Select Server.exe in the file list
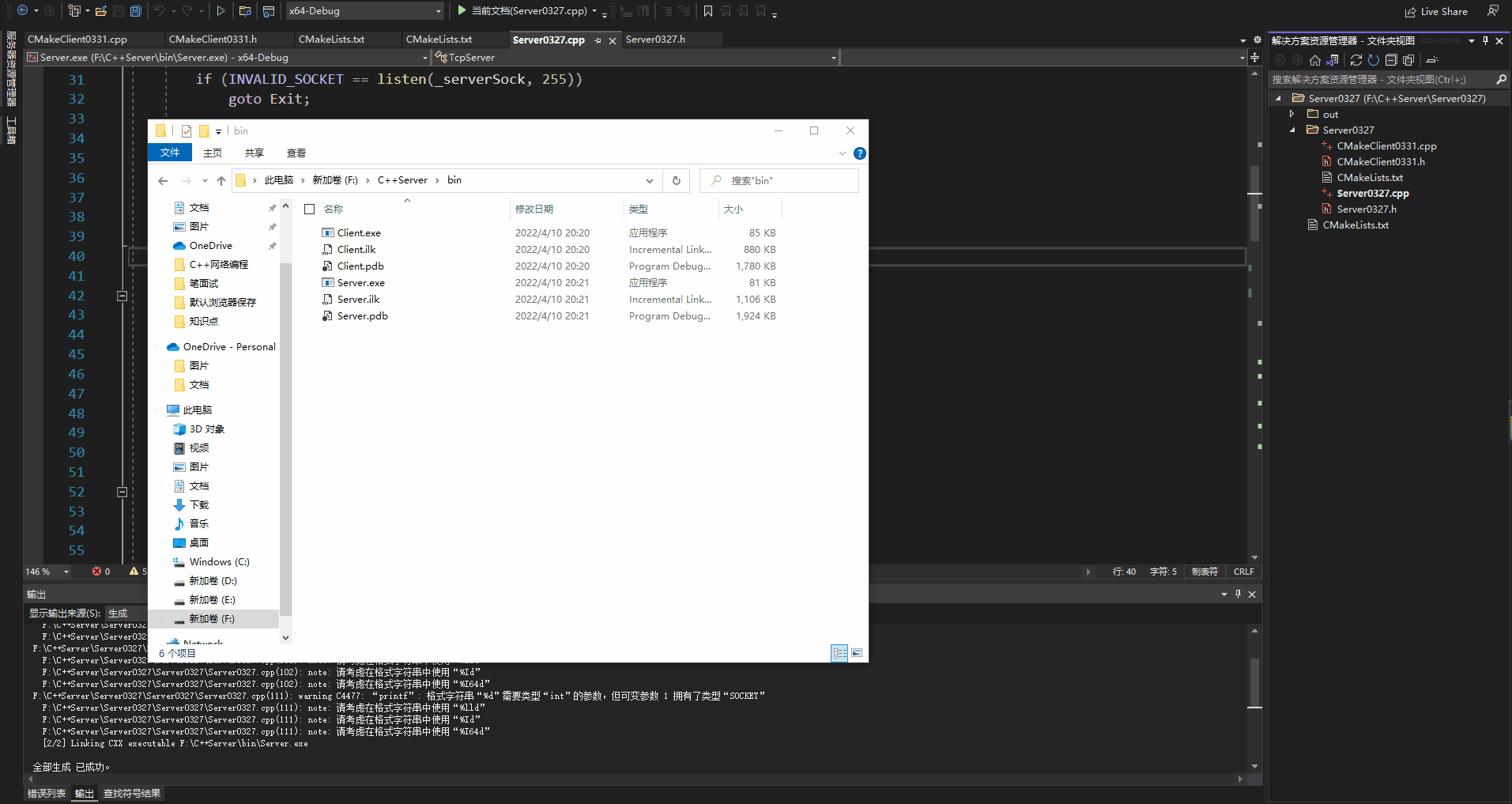1512x804 pixels. (361, 283)
